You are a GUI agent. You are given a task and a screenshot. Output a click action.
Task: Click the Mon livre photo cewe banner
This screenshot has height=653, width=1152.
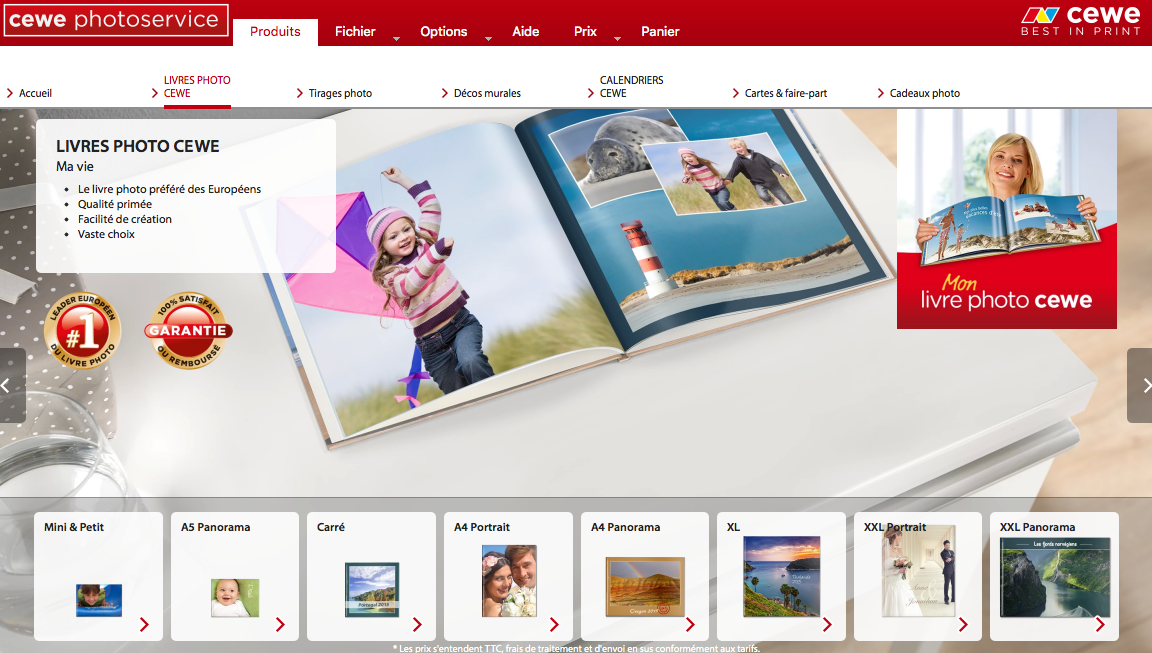click(x=1007, y=219)
